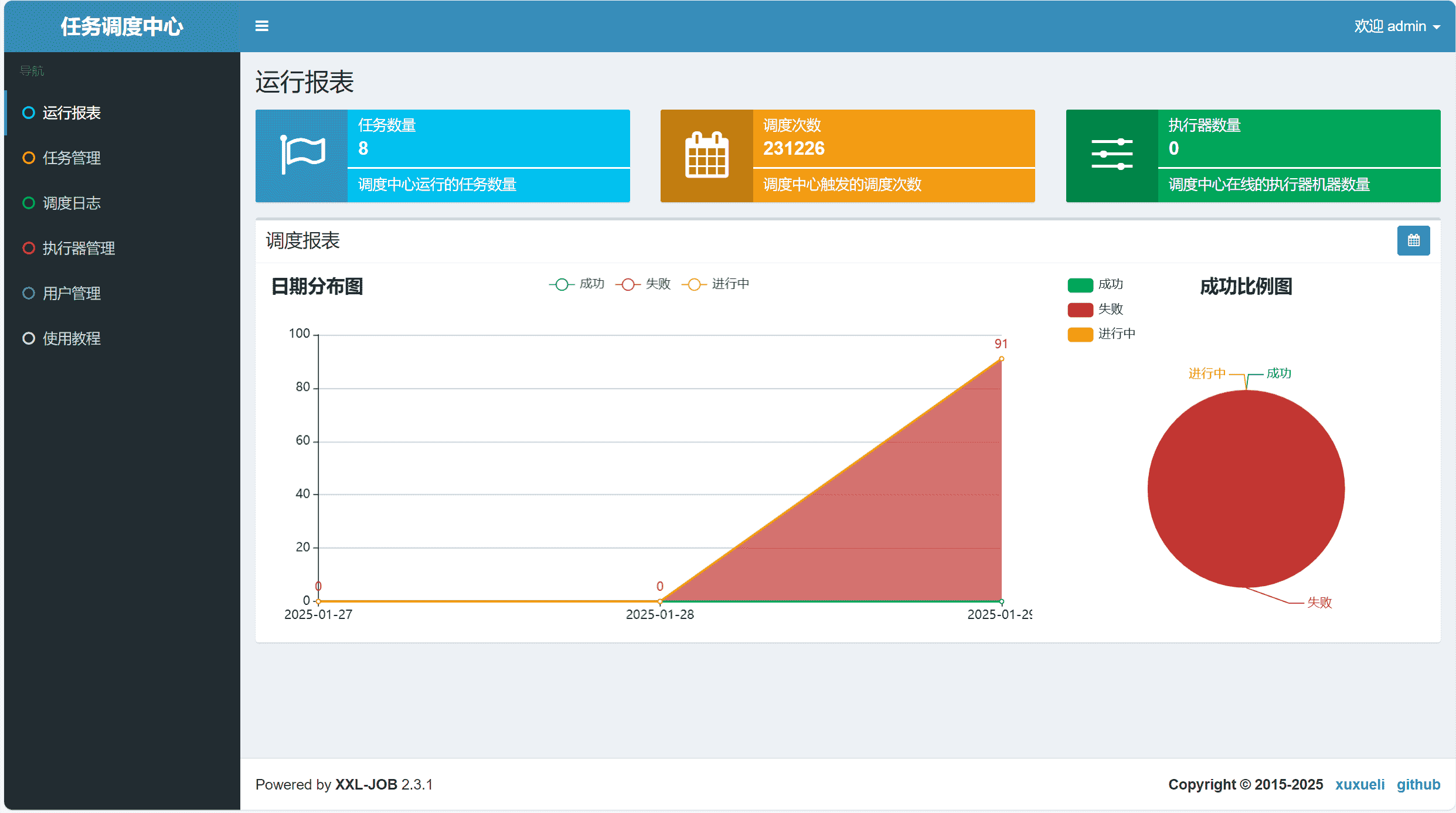The width and height of the screenshot is (1456, 813).
Task: Click calendar icon on trigger count card
Action: coord(706,155)
